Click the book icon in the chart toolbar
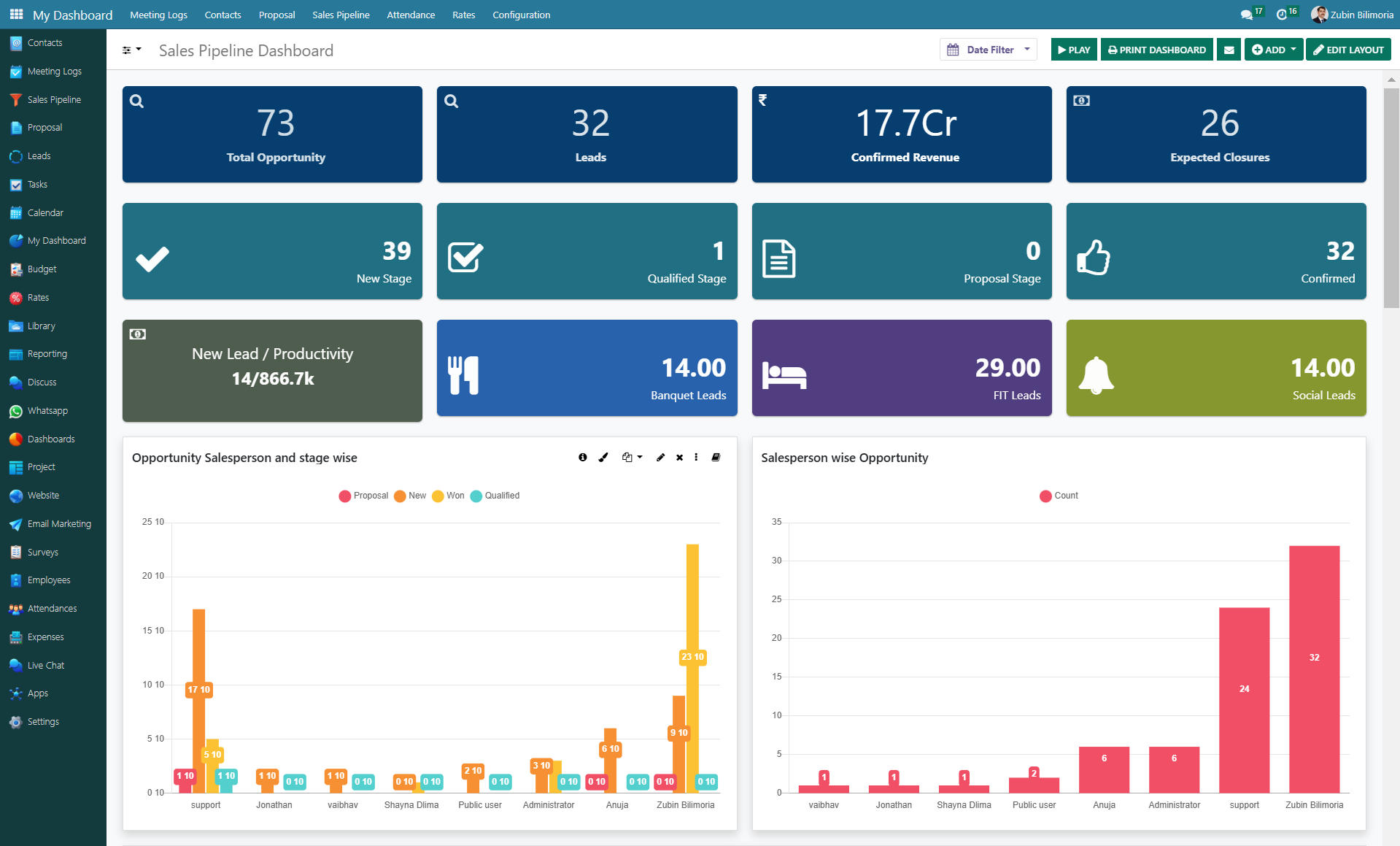1400x846 pixels. (716, 457)
